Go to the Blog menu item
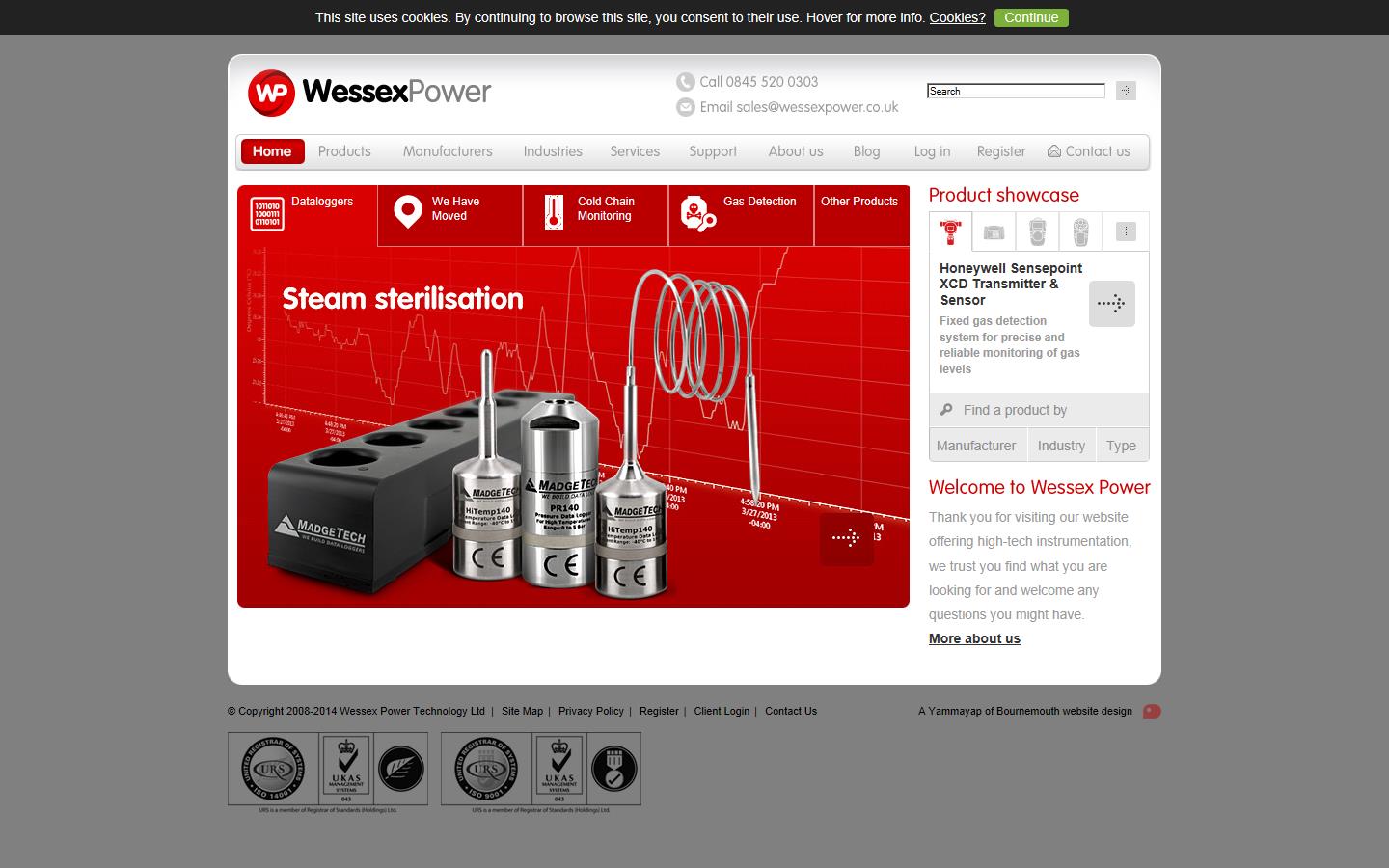 coord(866,151)
